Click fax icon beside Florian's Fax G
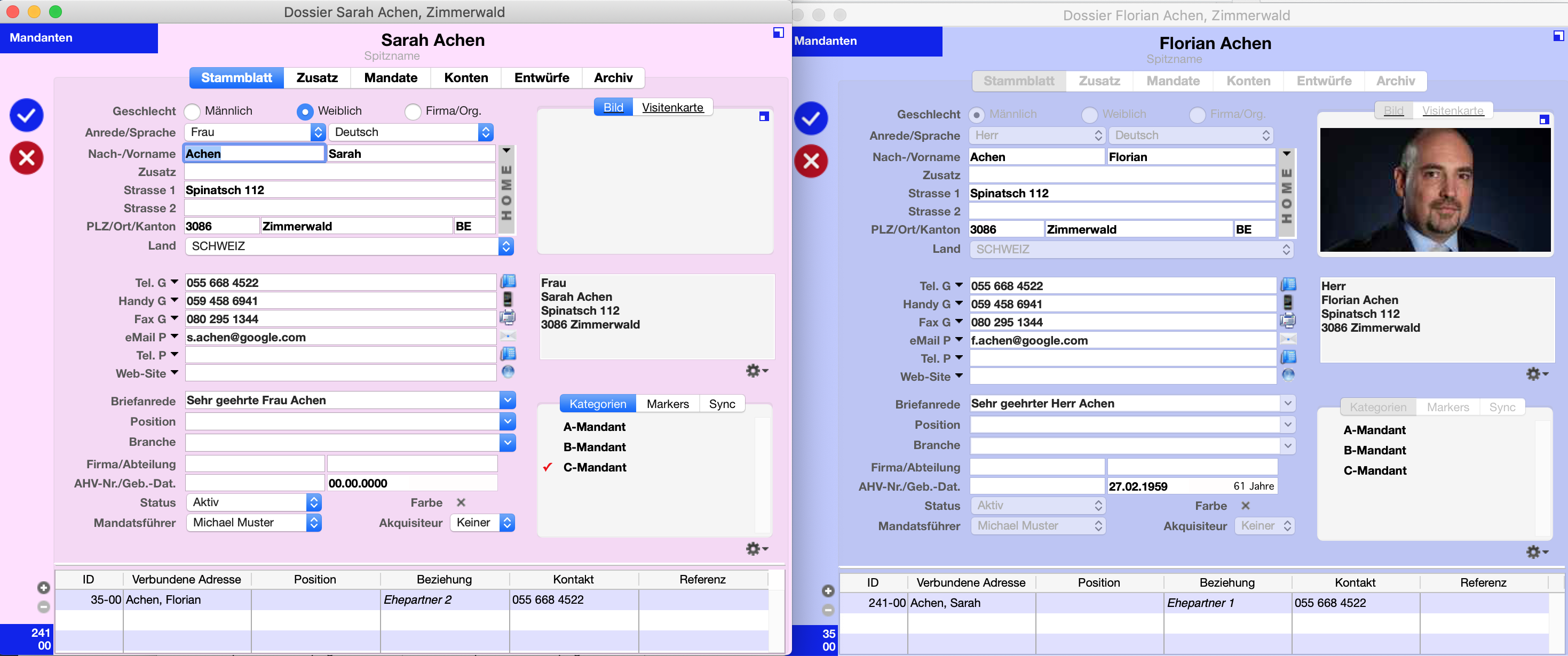 coord(1288,321)
